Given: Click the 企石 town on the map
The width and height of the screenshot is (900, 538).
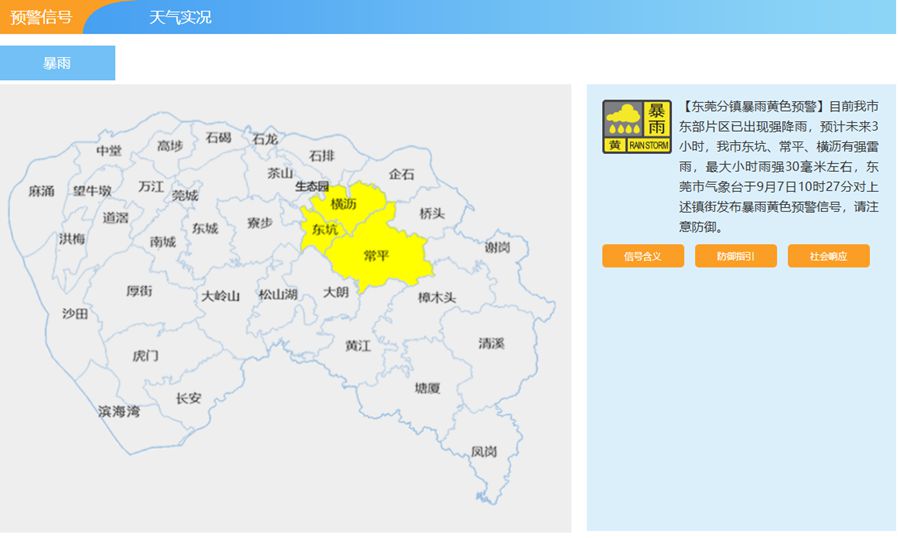Looking at the screenshot, I should [x=401, y=174].
